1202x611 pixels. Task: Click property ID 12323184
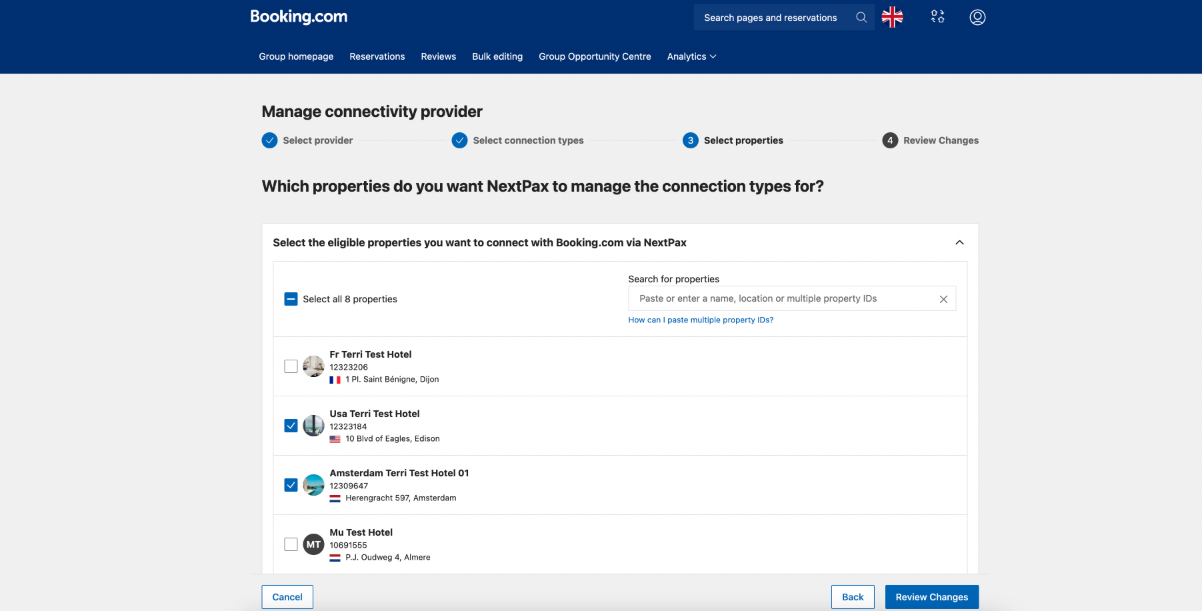tap(349, 427)
